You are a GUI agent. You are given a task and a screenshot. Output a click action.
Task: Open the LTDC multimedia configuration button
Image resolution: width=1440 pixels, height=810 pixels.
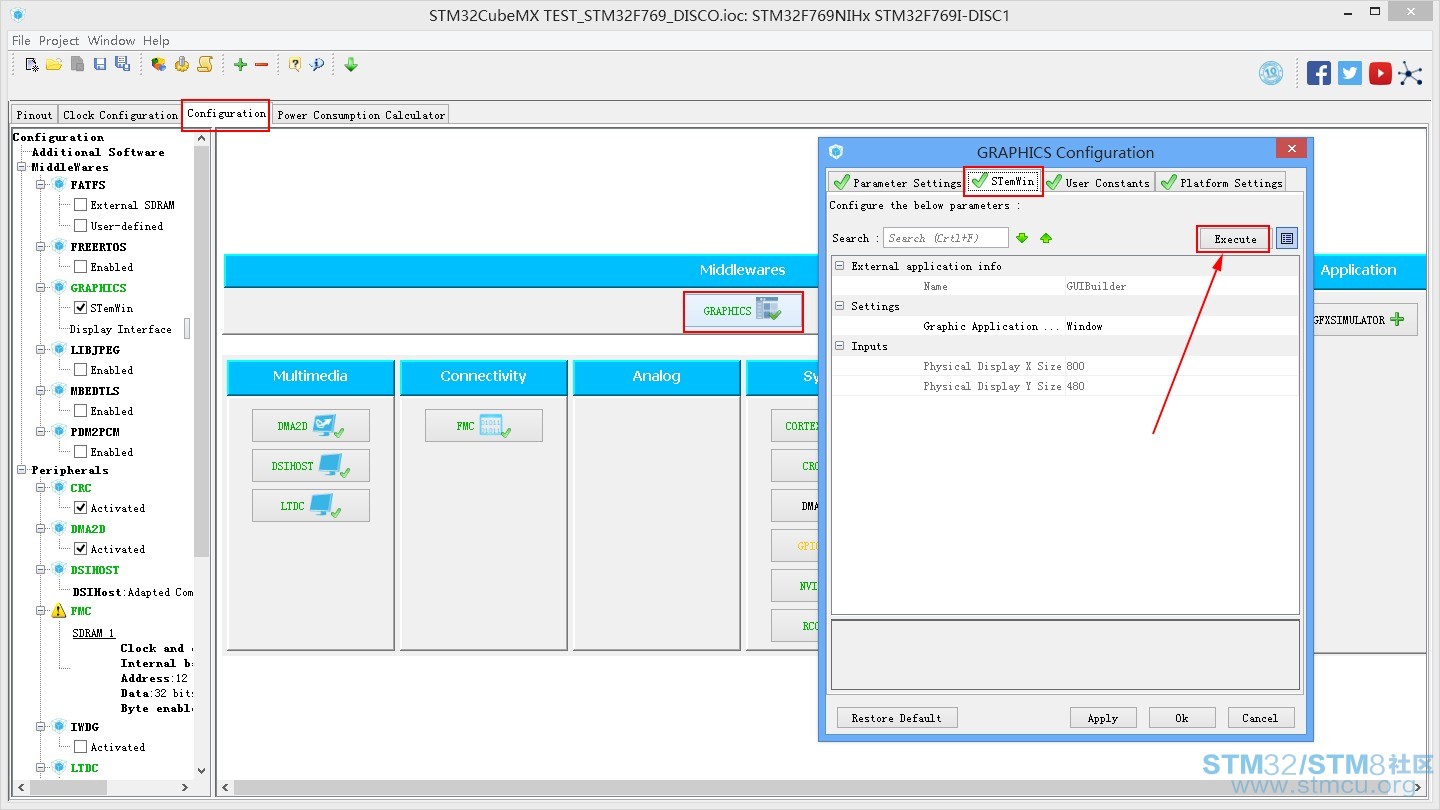(311, 505)
